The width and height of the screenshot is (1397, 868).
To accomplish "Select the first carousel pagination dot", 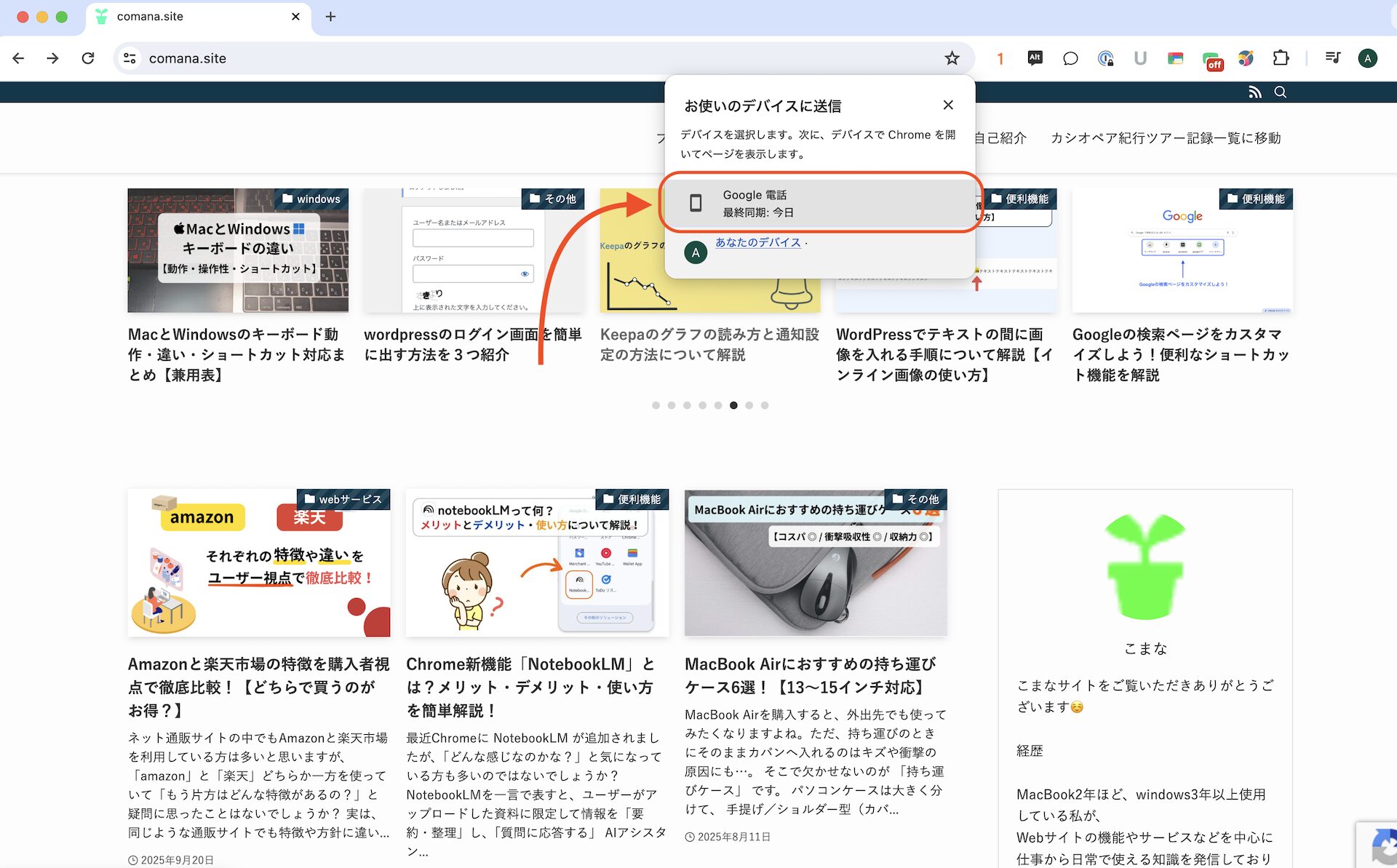I will point(656,405).
